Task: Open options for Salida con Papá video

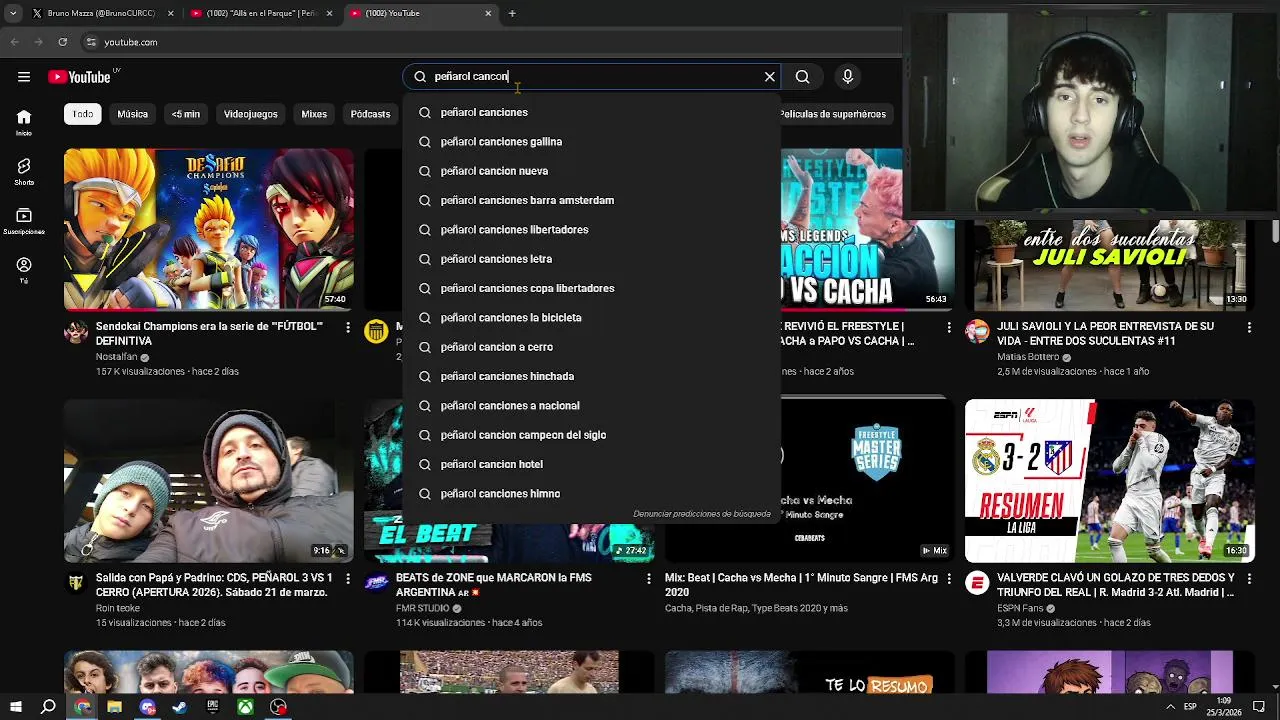Action: 348,578
